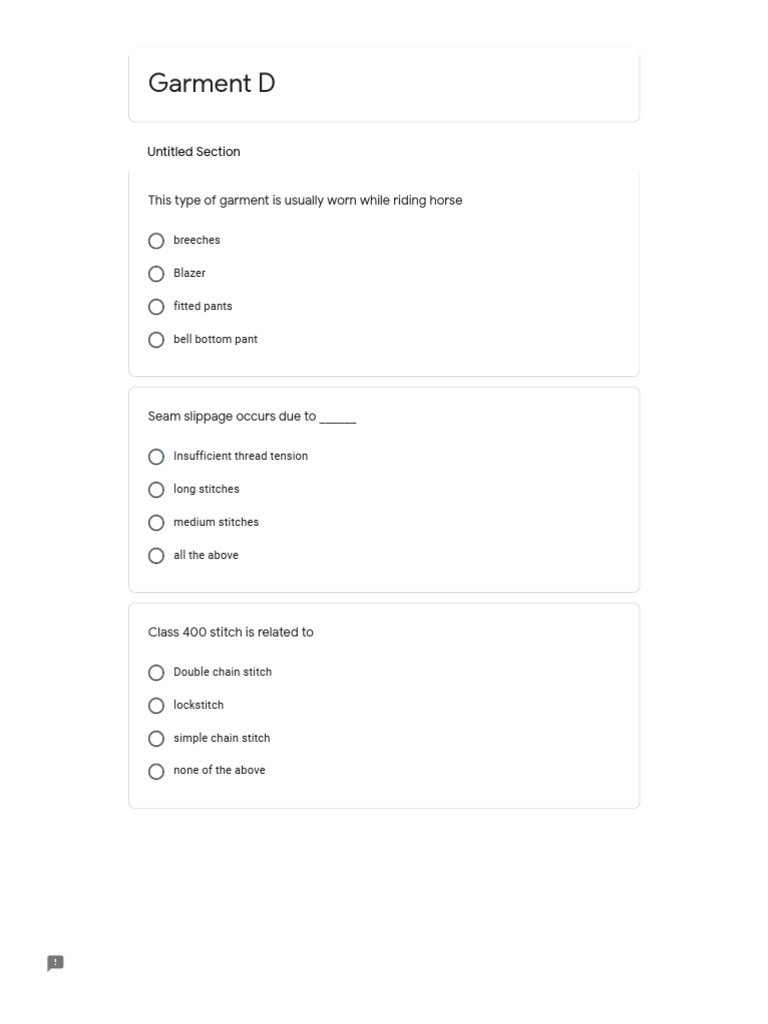Click the Class 400 stitch question text
This screenshot has height=1024, width=768.
click(231, 632)
